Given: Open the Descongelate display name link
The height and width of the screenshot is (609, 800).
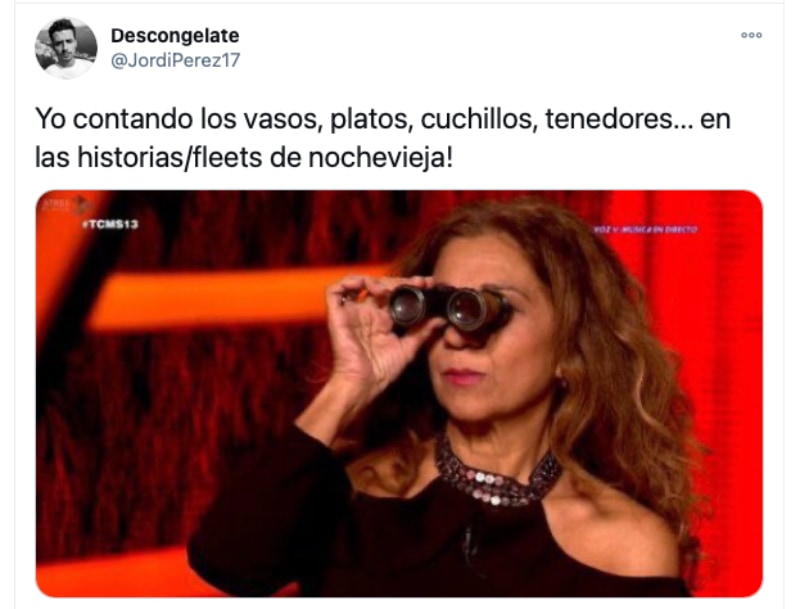Looking at the screenshot, I should point(175,36).
